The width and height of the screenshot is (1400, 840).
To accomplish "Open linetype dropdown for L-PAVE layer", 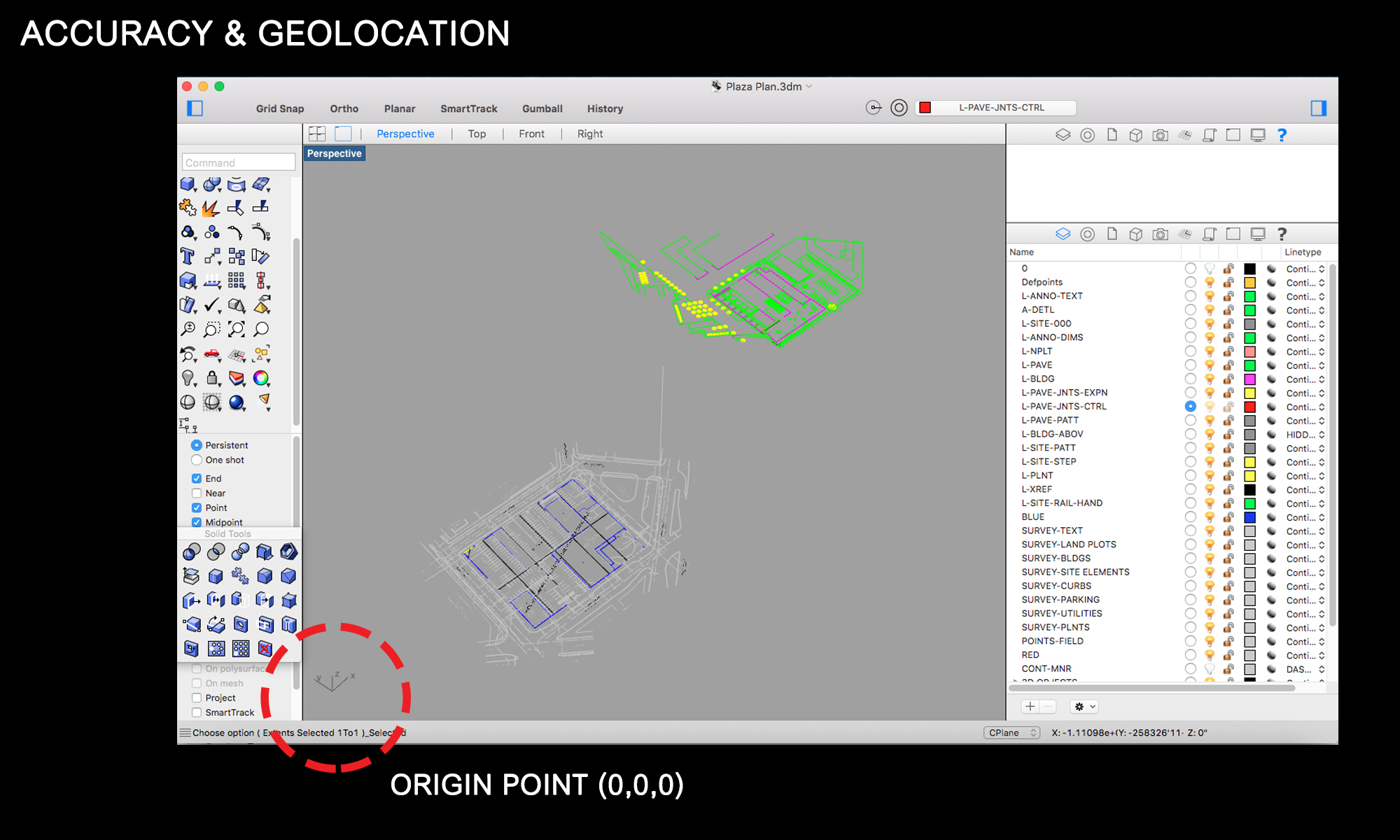I will tap(1305, 365).
